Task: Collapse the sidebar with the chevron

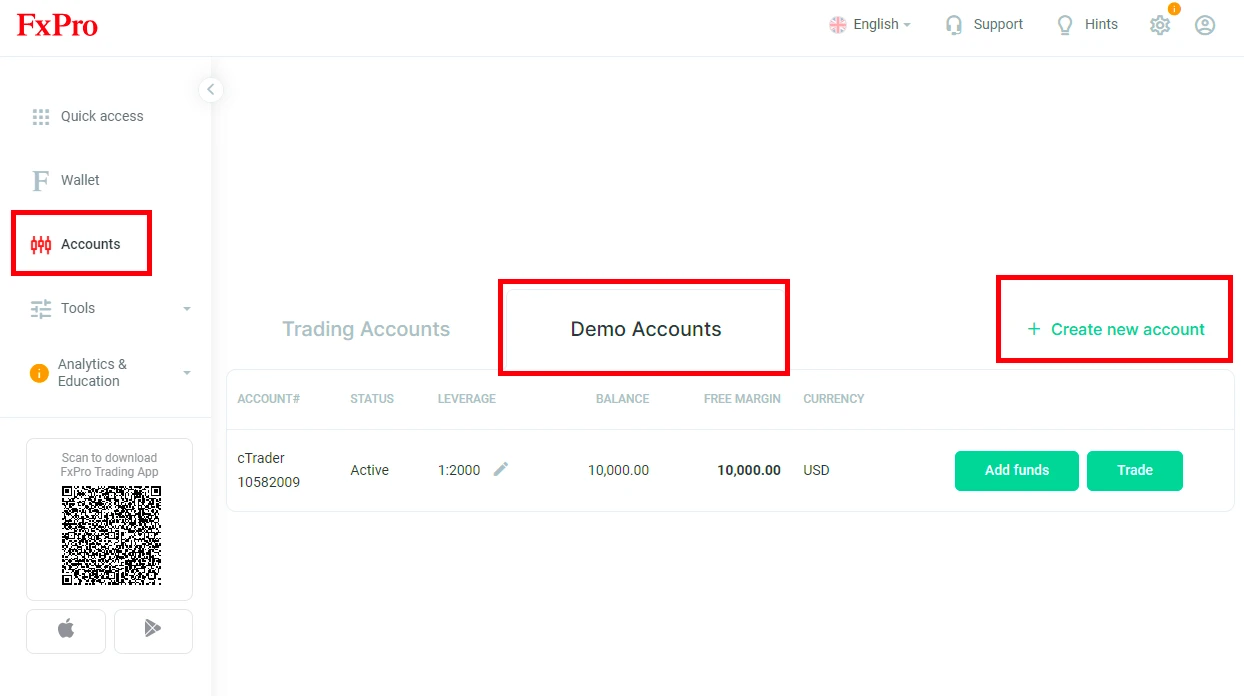Action: (x=211, y=89)
